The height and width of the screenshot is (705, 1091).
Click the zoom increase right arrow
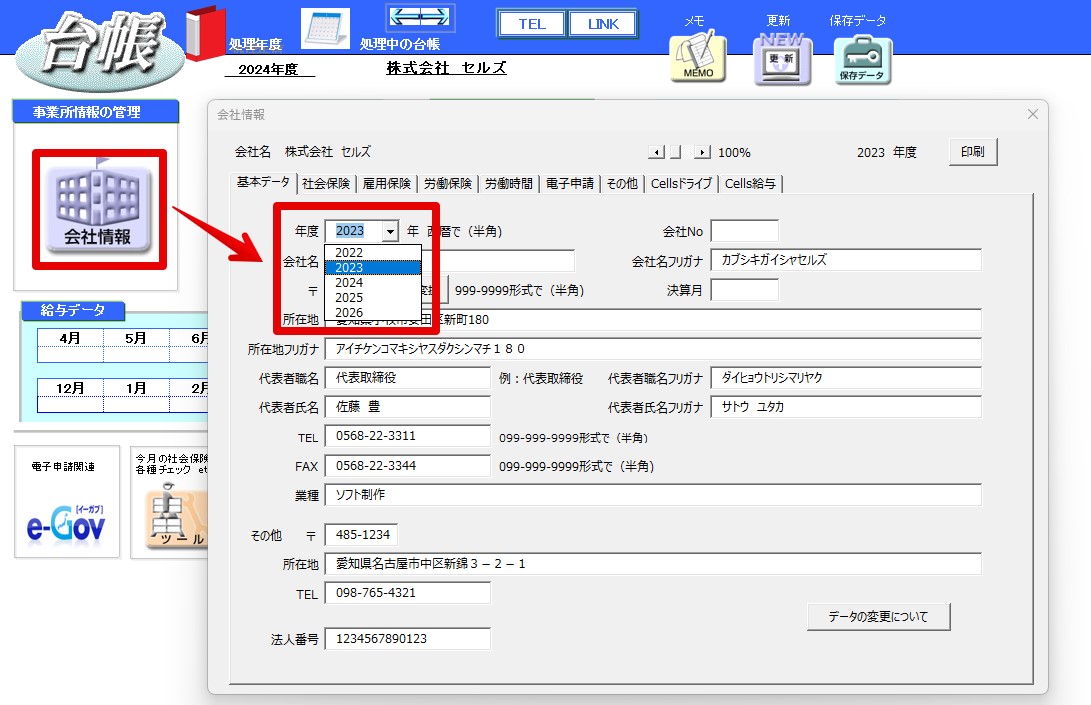pos(702,152)
